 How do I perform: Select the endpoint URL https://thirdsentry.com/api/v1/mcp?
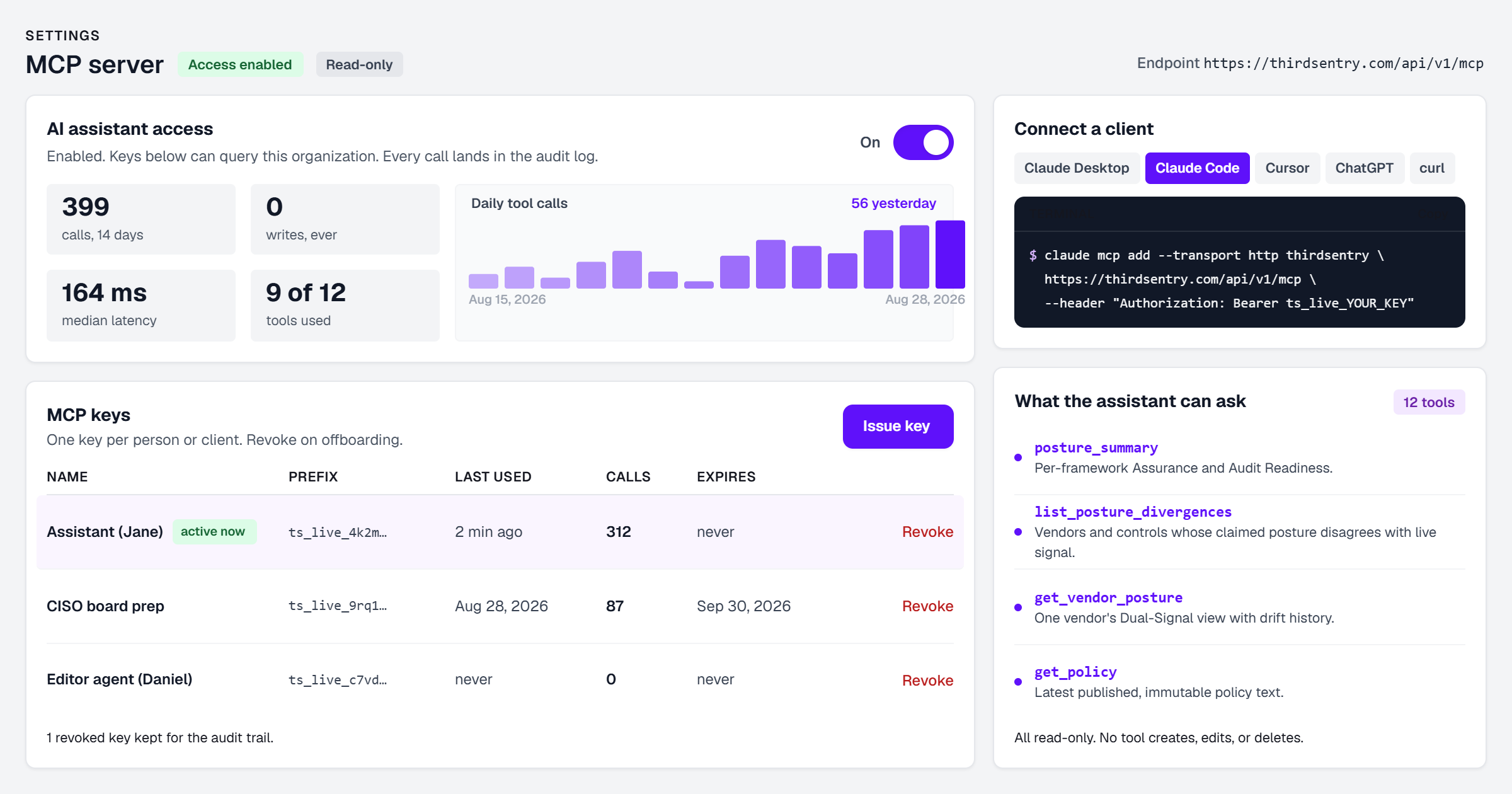pyautogui.click(x=1343, y=64)
